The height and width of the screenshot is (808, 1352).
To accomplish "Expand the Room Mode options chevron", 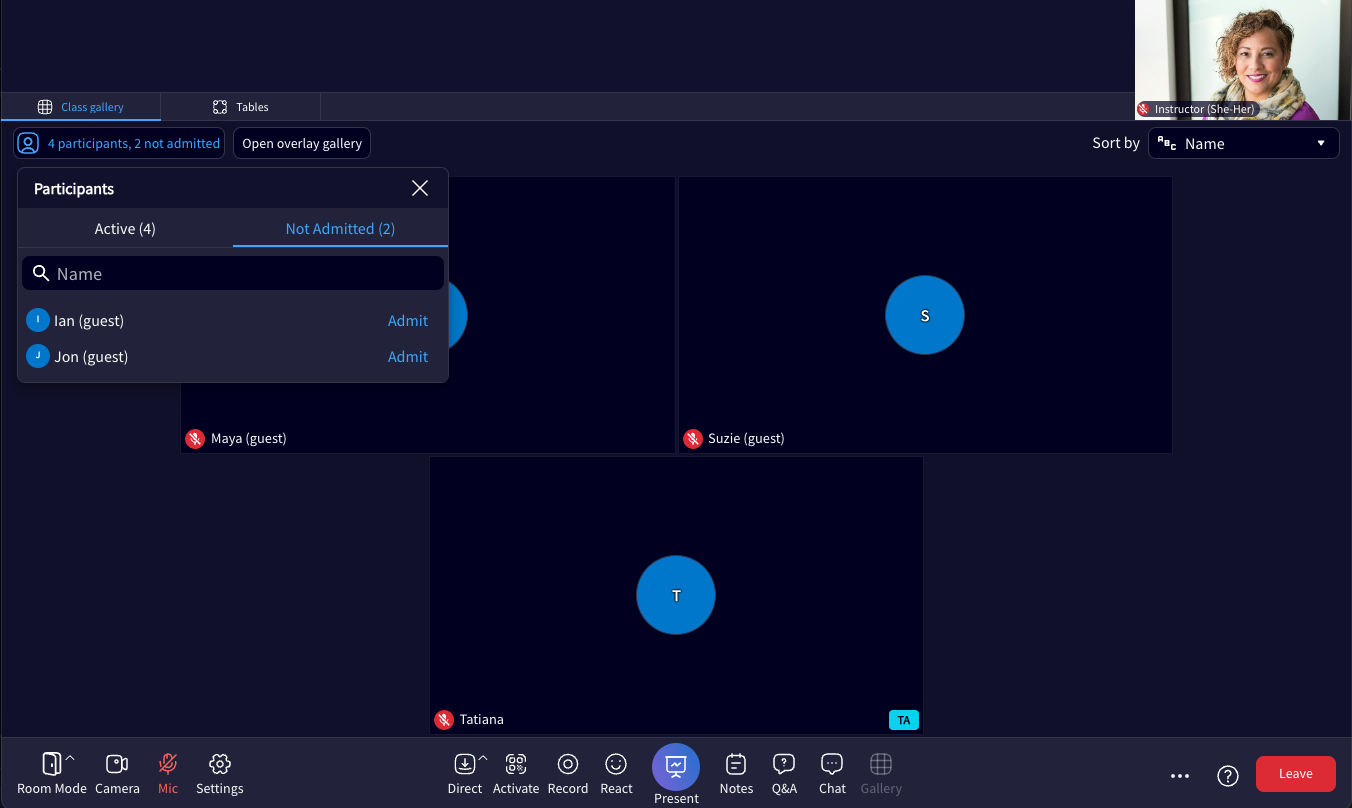I will point(70,758).
